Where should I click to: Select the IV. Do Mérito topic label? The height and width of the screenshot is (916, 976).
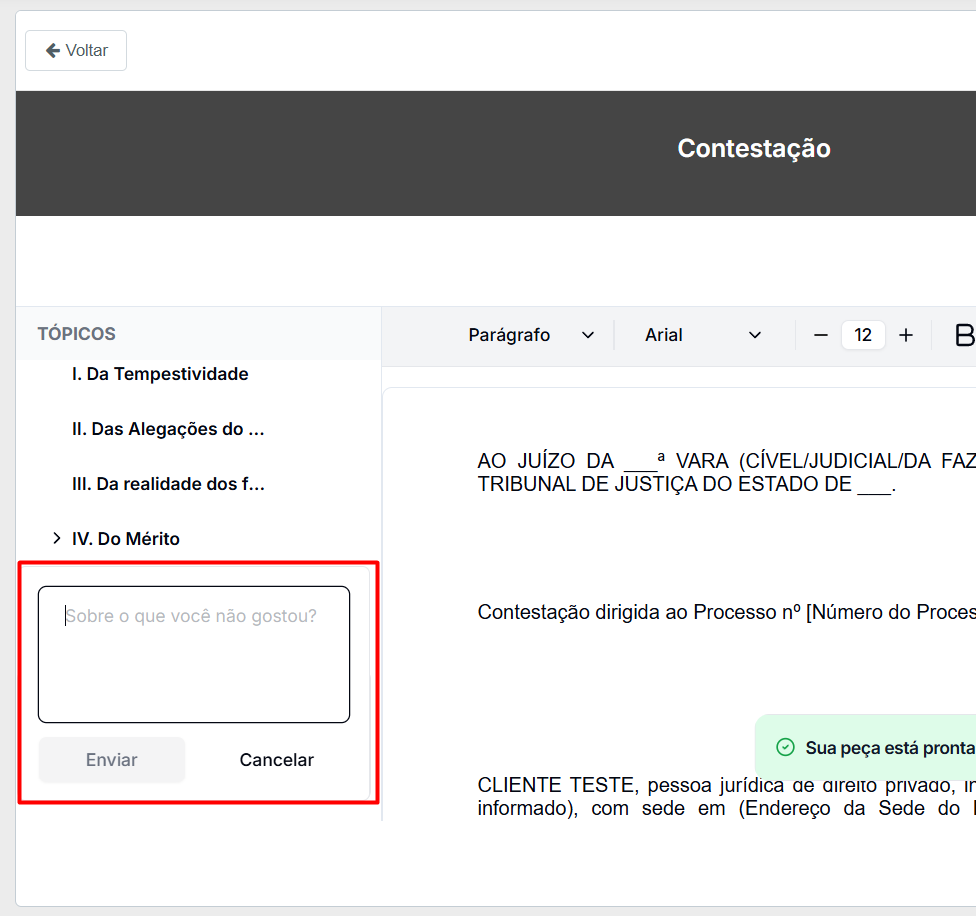[126, 539]
